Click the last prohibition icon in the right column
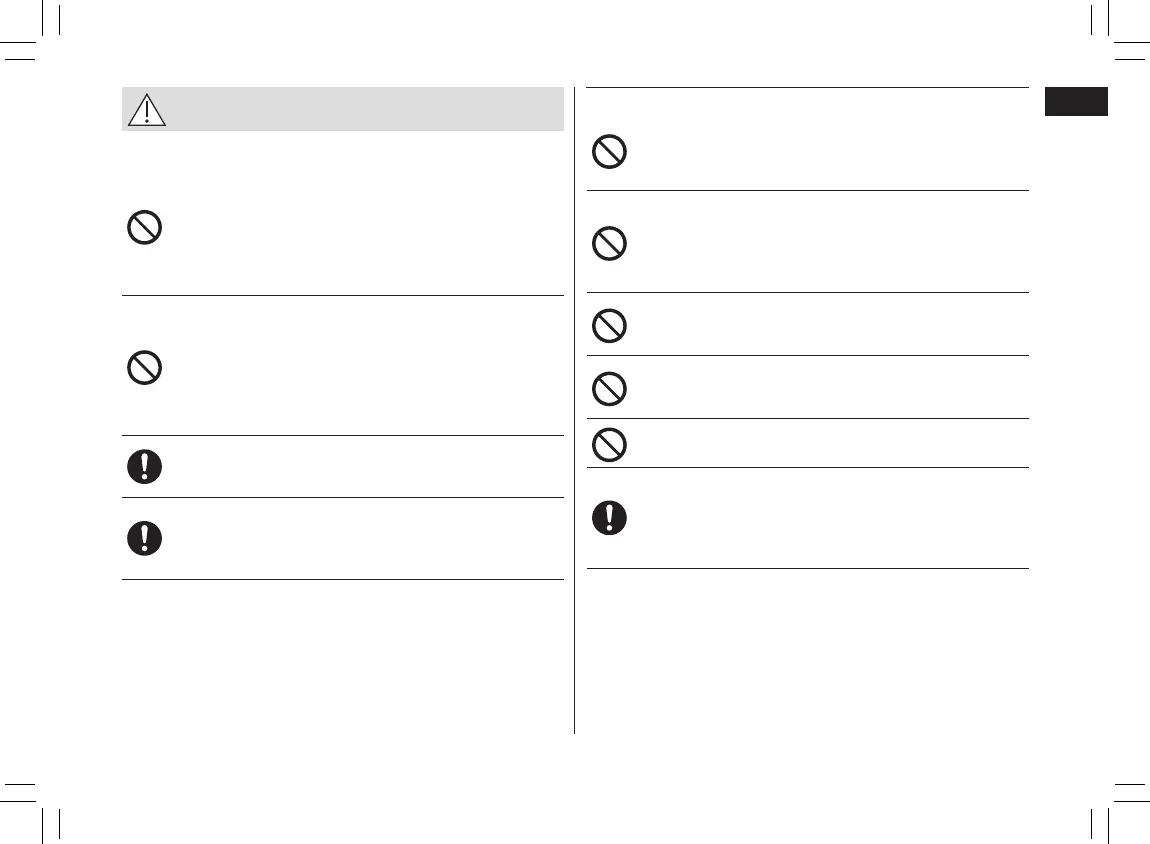1150x844 pixels. pyautogui.click(x=610, y=443)
